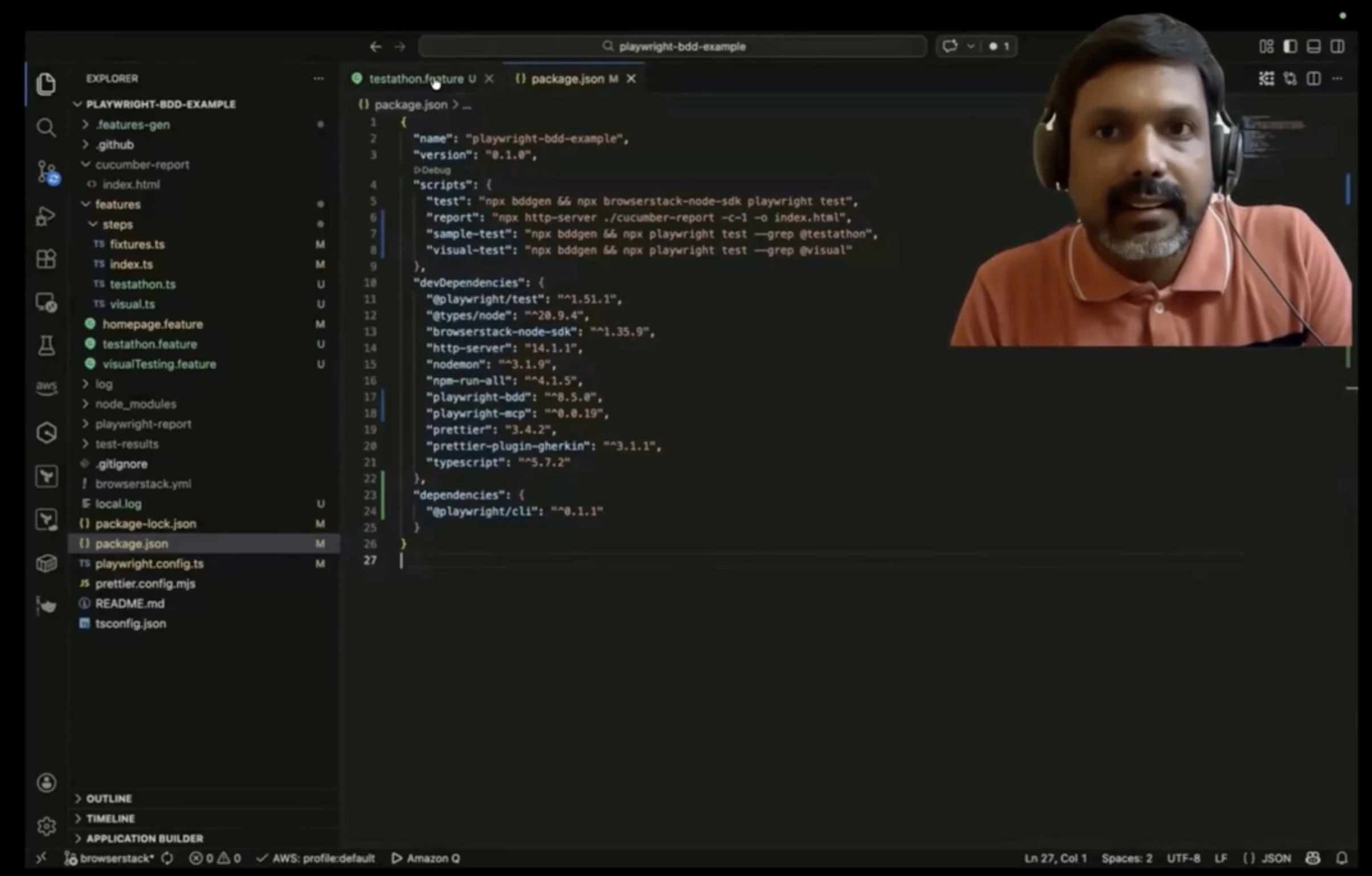
Task: Open the Extensions view
Action: point(46,259)
